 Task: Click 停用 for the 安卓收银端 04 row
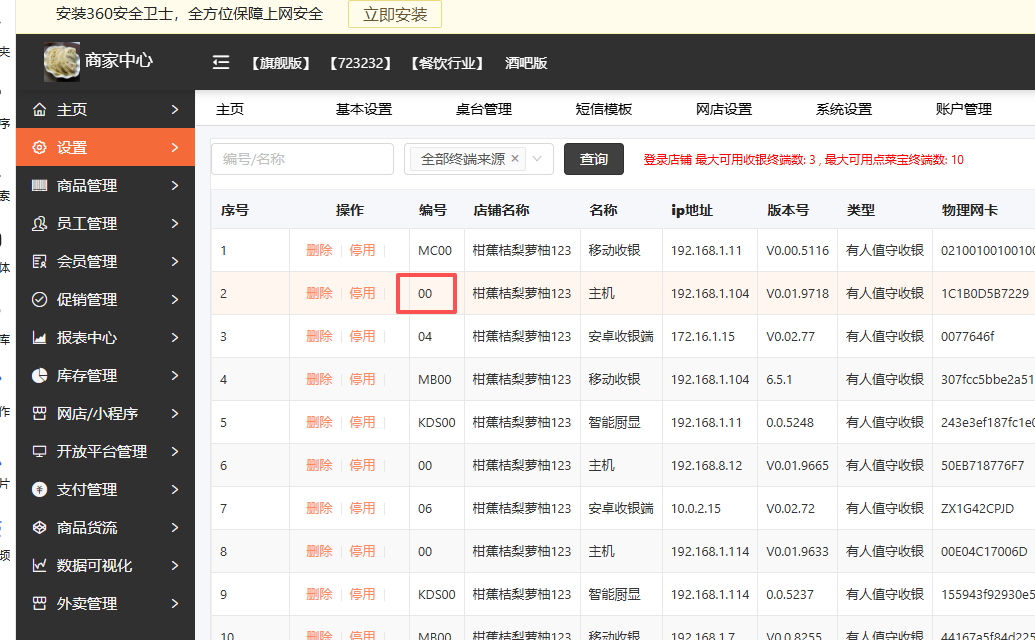[362, 337]
